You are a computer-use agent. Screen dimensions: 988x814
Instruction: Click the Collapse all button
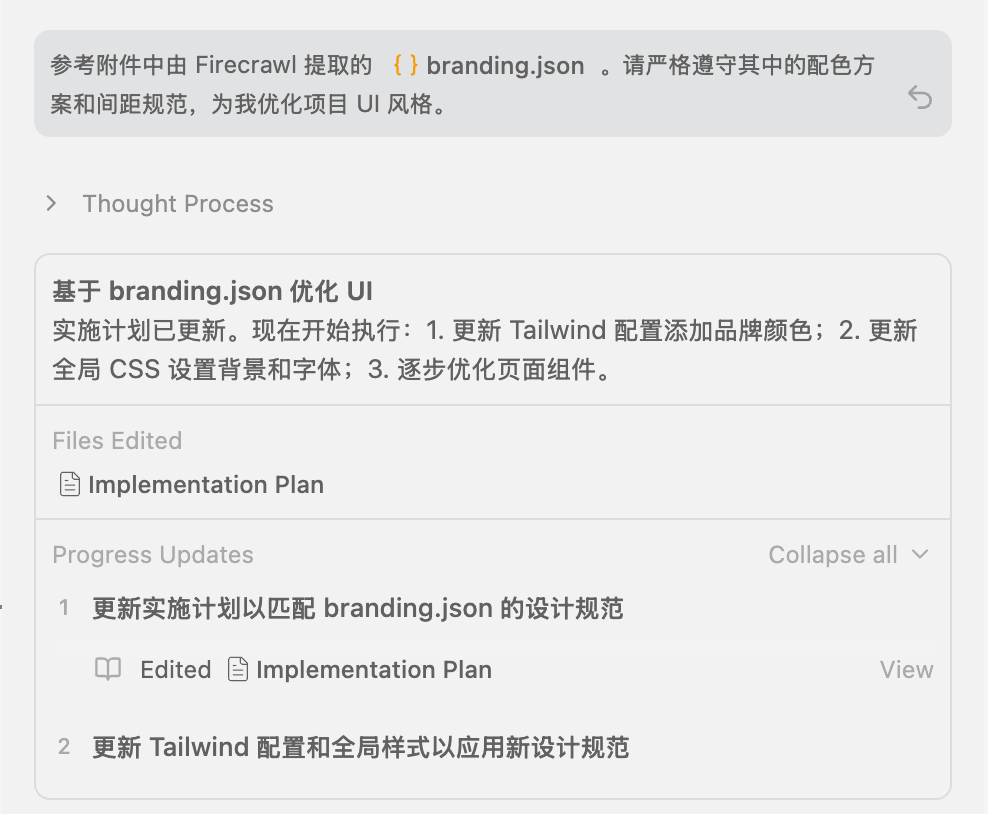833,555
